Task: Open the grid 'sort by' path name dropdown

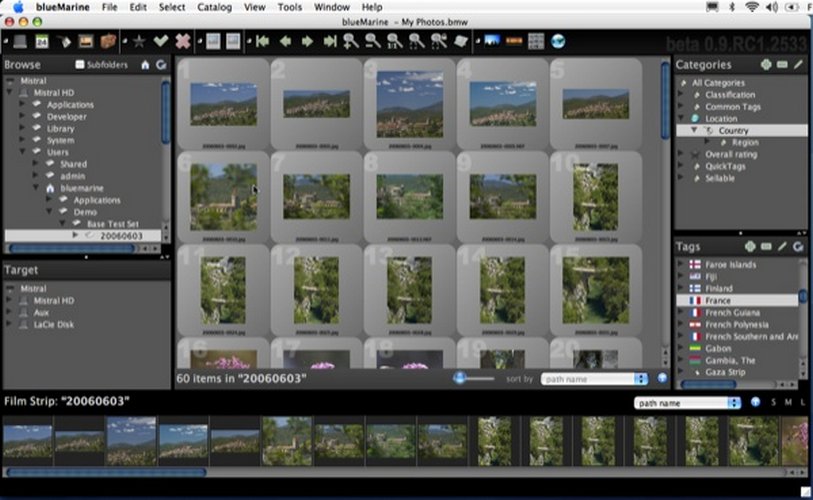Action: click(x=595, y=379)
